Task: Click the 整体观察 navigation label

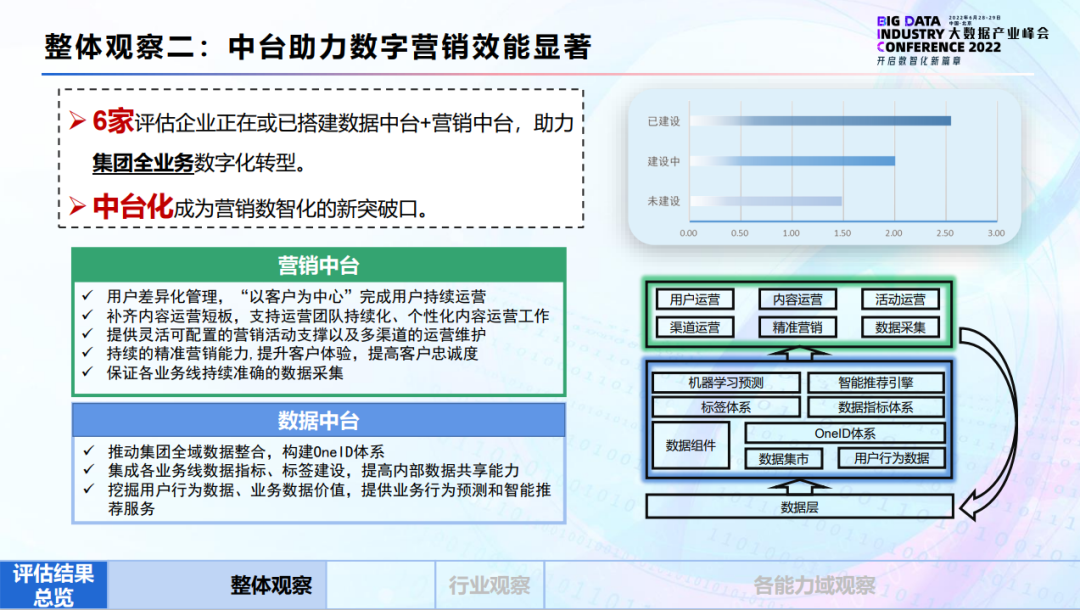Action: pyautogui.click(x=271, y=585)
